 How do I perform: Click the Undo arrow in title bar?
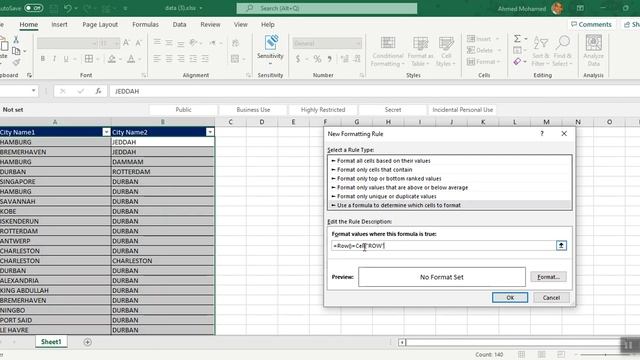68,8
